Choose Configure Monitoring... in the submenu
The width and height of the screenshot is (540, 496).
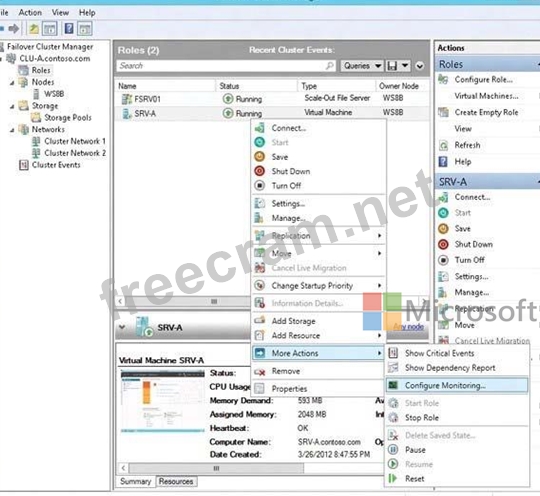[x=457, y=385]
